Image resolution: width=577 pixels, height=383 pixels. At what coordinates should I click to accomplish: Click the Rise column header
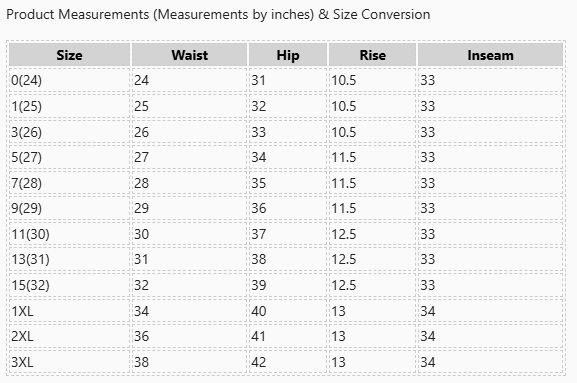click(x=372, y=55)
